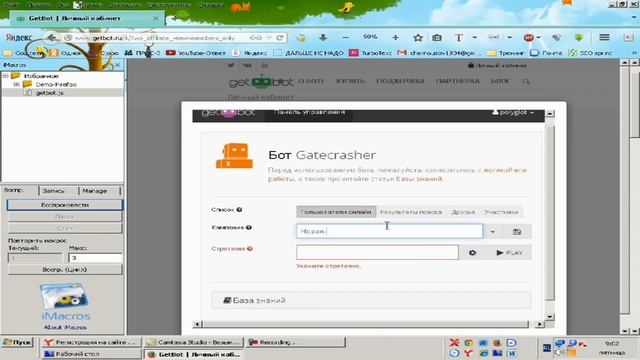The height and width of the screenshot is (360, 640).
Task: Click the browser back arrow button
Action: 51,38
